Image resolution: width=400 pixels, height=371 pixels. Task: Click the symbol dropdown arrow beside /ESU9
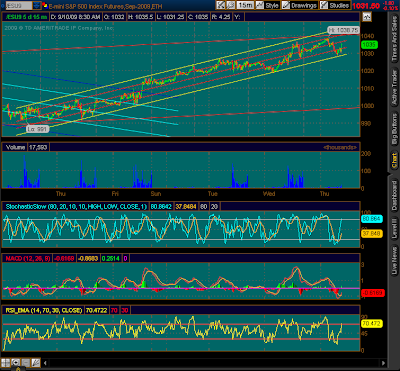coord(37,5)
